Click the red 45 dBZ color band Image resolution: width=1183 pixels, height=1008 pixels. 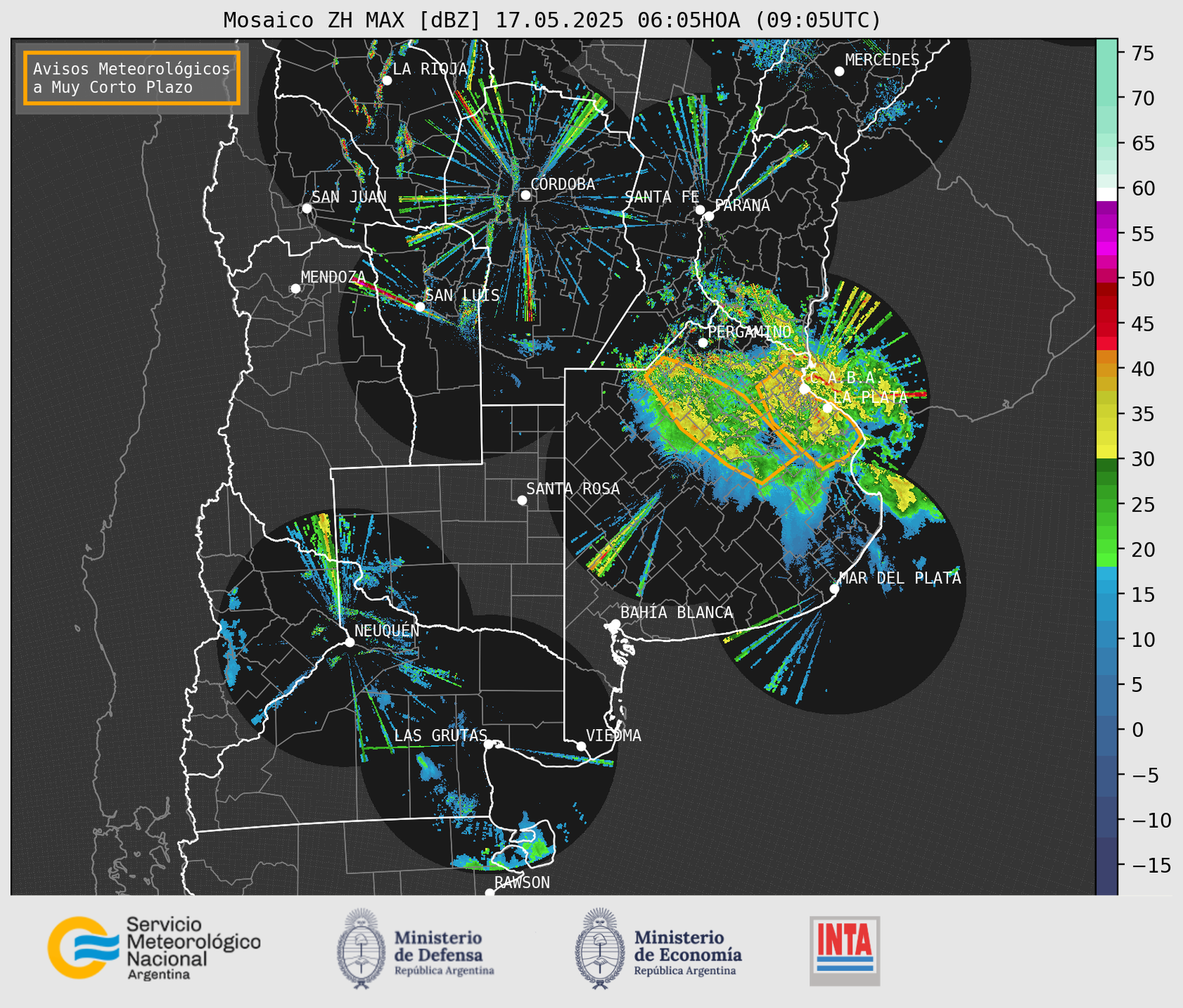coord(1107,324)
